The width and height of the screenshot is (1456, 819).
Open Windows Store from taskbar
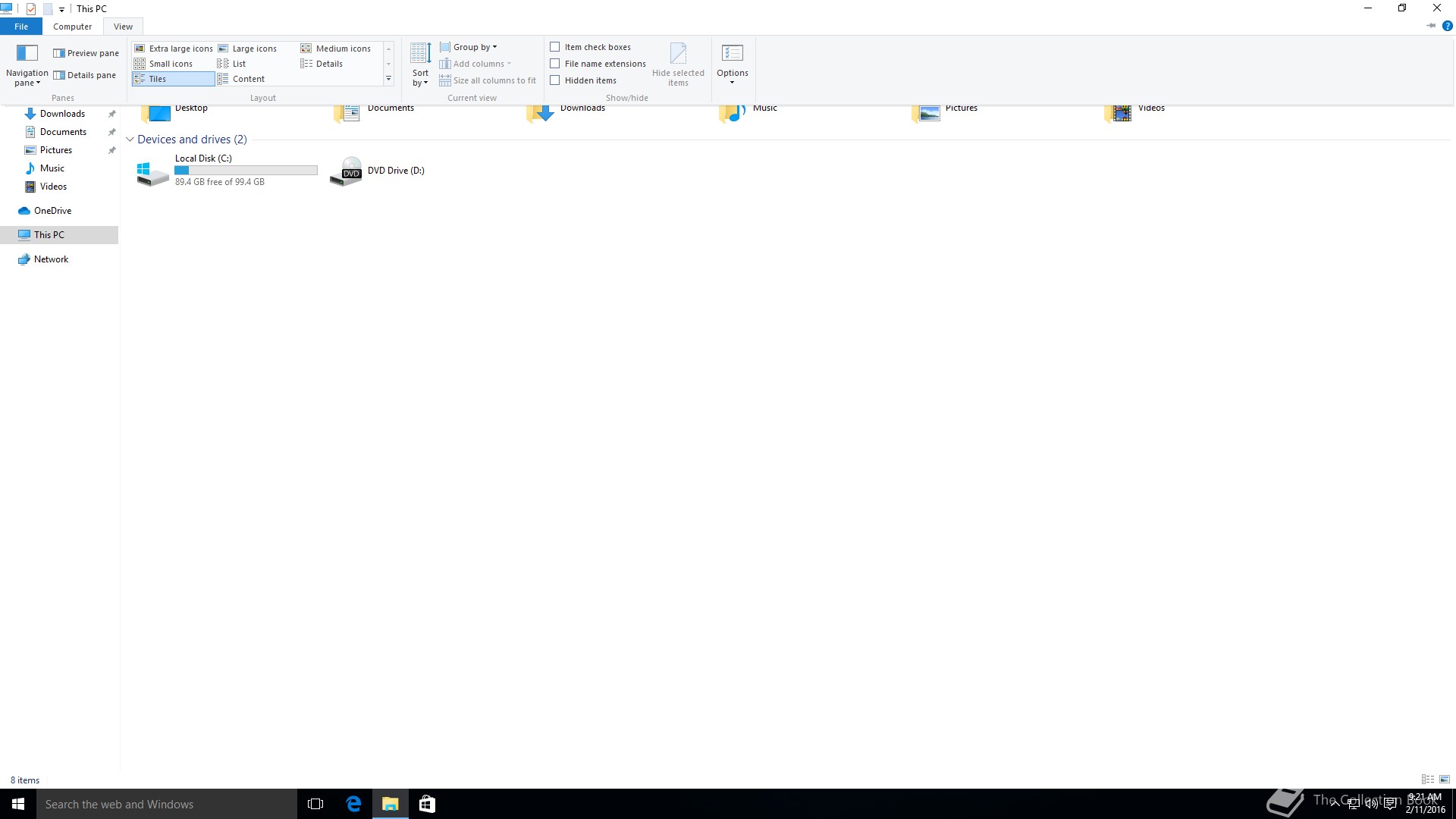tap(427, 804)
